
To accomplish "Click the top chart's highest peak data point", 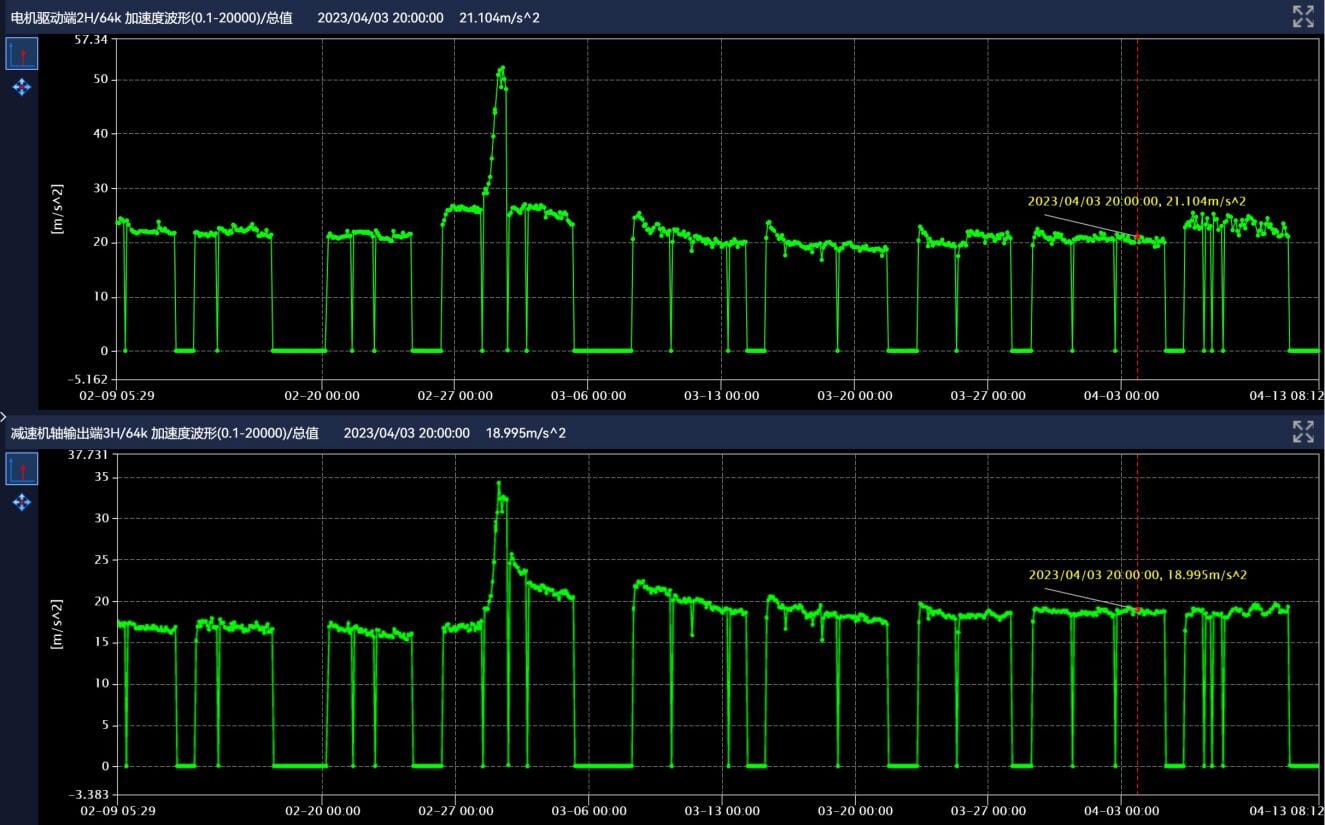I will (502, 68).
